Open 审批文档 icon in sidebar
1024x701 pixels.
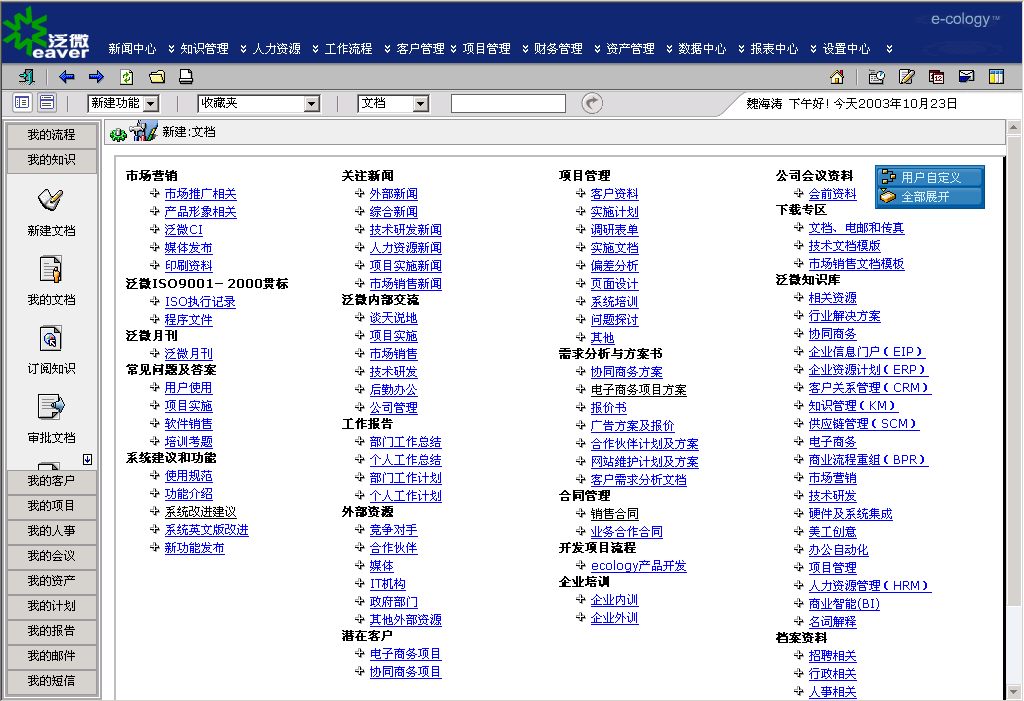coord(51,407)
